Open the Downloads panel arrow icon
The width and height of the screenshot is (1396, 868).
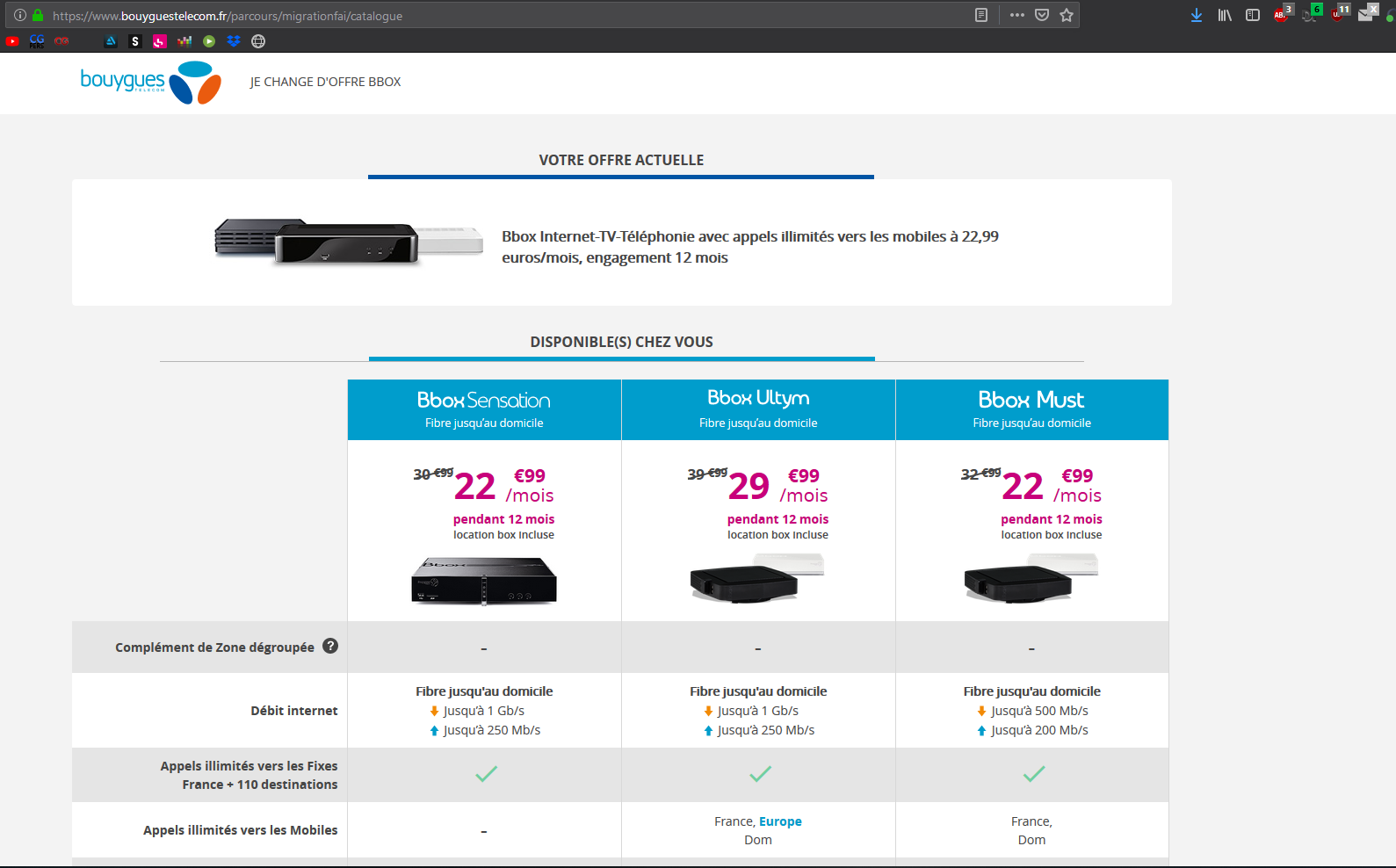pyautogui.click(x=1197, y=15)
